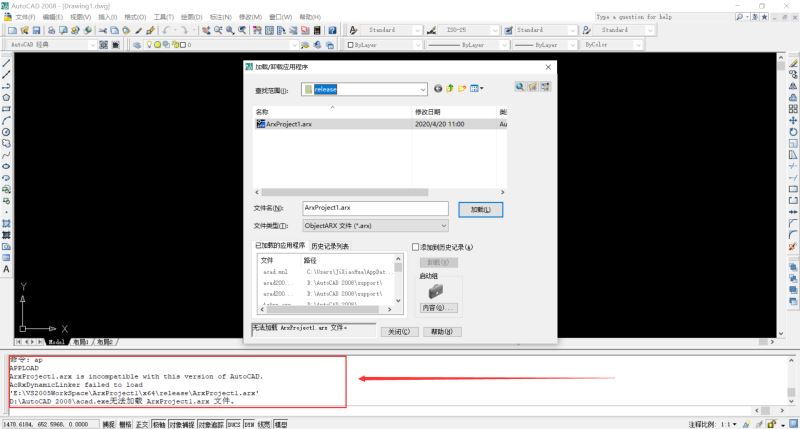This screenshot has width=800, height=429.
Task: Click the Model layout tab
Action: click(56, 342)
